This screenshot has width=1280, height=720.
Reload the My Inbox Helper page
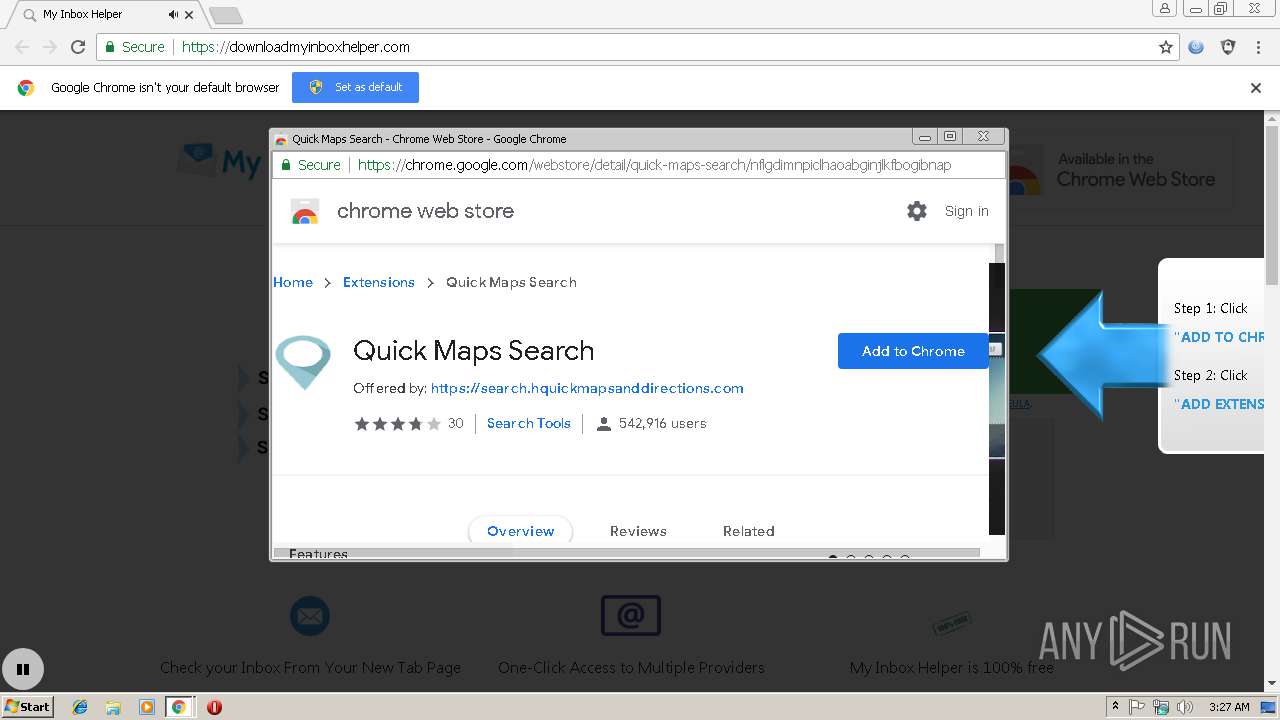tap(78, 47)
